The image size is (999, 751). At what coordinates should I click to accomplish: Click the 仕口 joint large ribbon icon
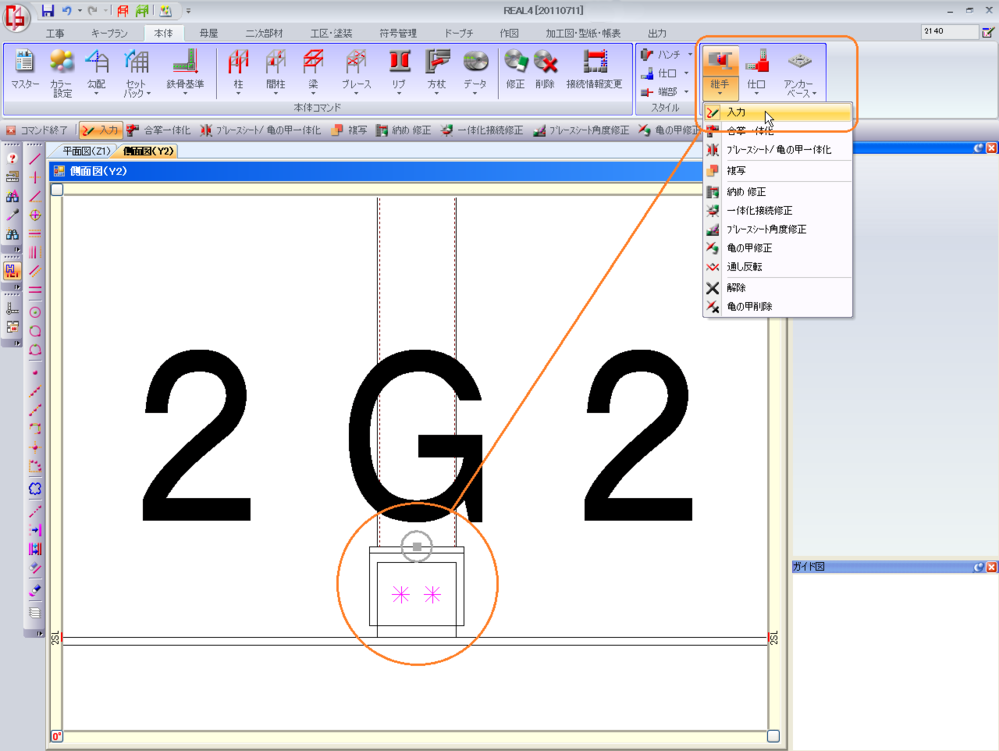tap(757, 61)
